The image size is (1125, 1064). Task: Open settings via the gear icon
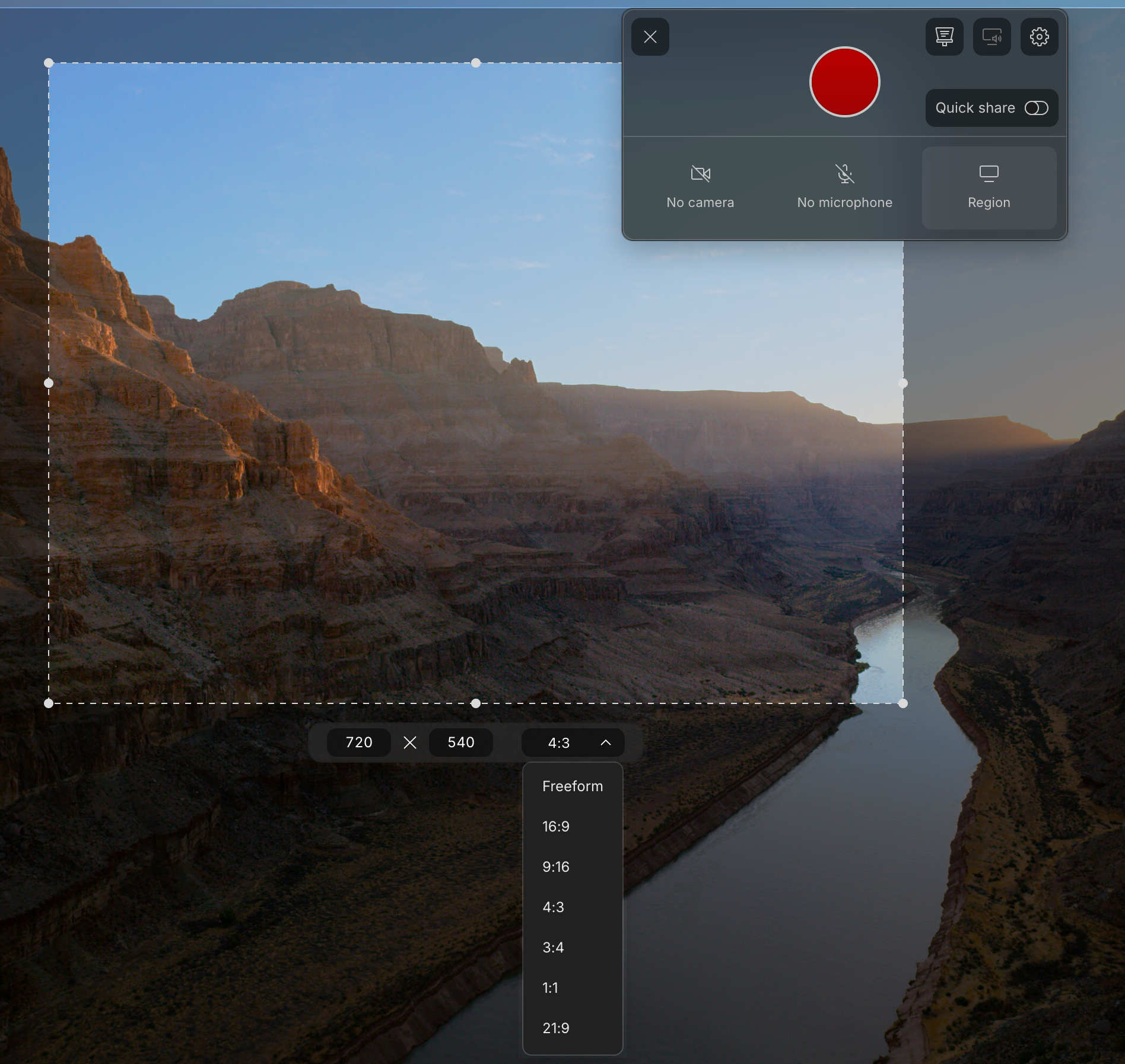point(1040,37)
